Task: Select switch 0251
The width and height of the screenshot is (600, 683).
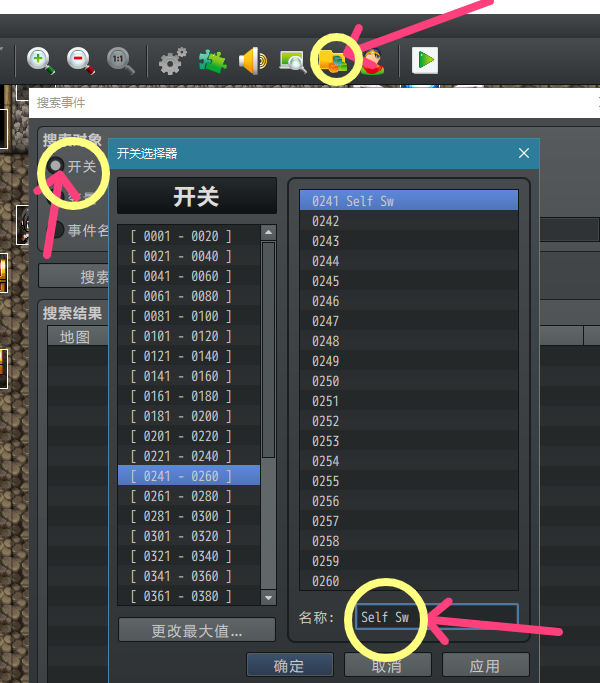Action: click(409, 401)
